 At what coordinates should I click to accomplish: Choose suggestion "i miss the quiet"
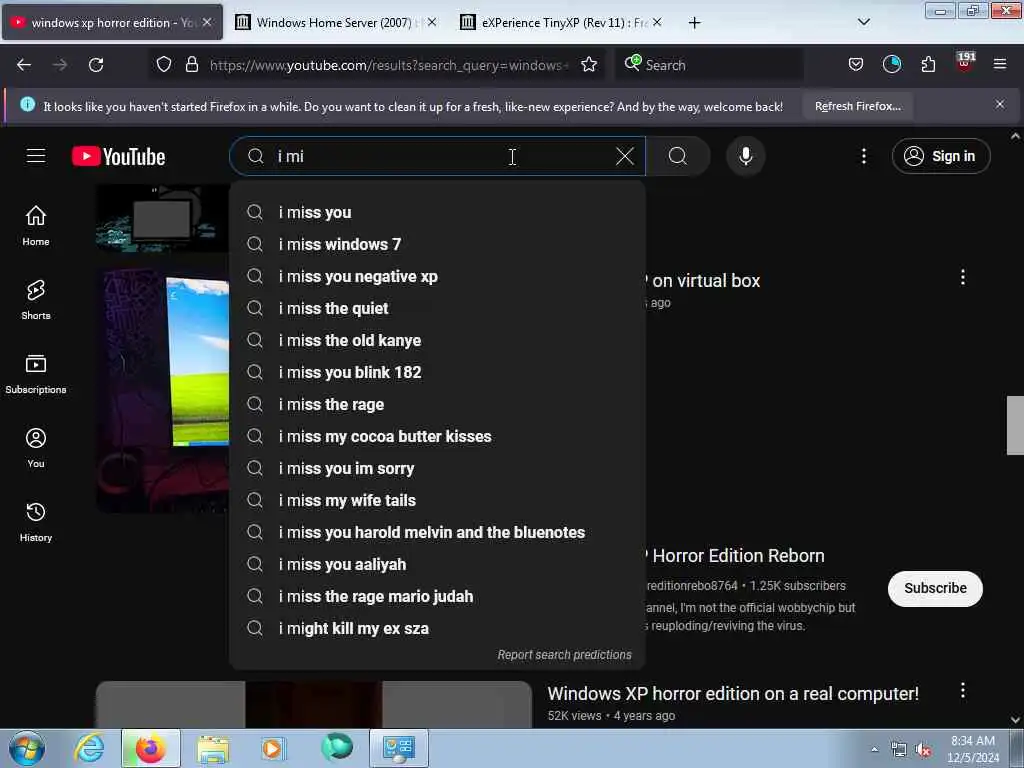[438, 308]
